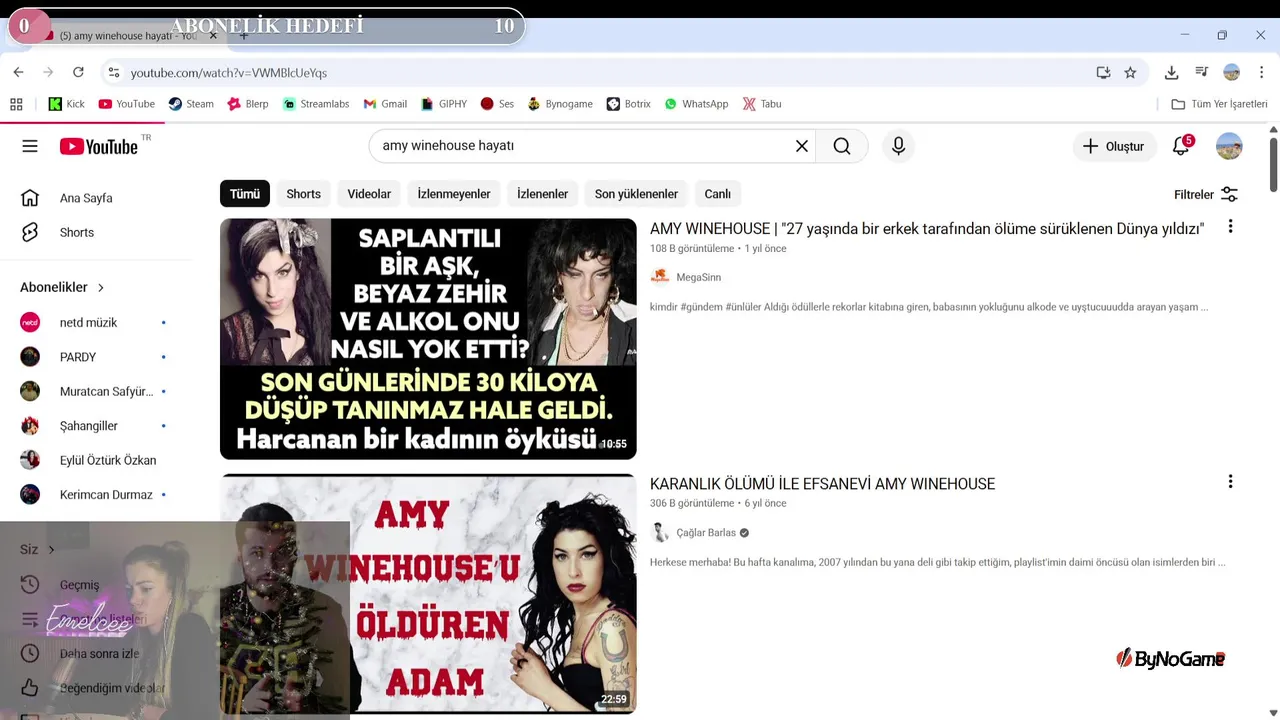
Task: Open Kick bookmark
Action: 67,104
